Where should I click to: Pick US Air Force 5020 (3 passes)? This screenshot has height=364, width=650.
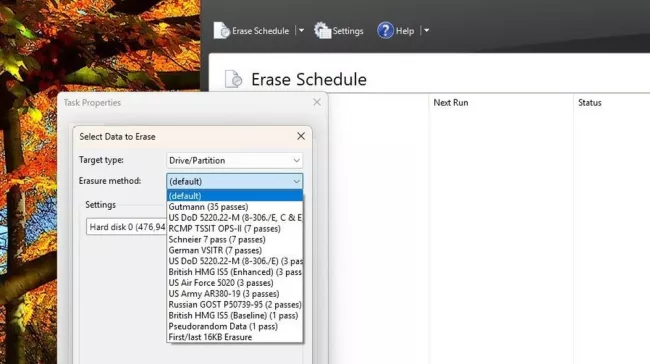click(x=235, y=283)
